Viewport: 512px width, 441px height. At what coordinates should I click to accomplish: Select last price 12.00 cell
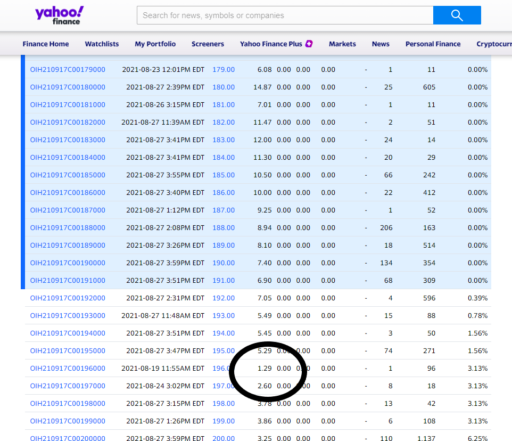(263, 140)
